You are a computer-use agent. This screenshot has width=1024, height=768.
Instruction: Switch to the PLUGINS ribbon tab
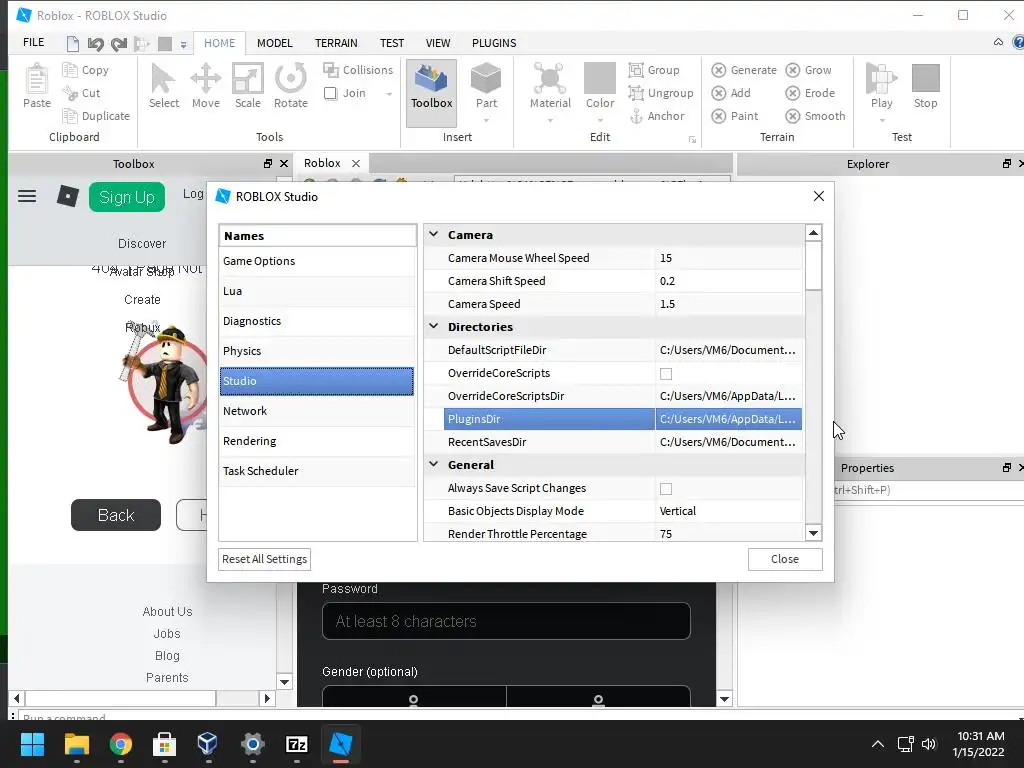(494, 43)
